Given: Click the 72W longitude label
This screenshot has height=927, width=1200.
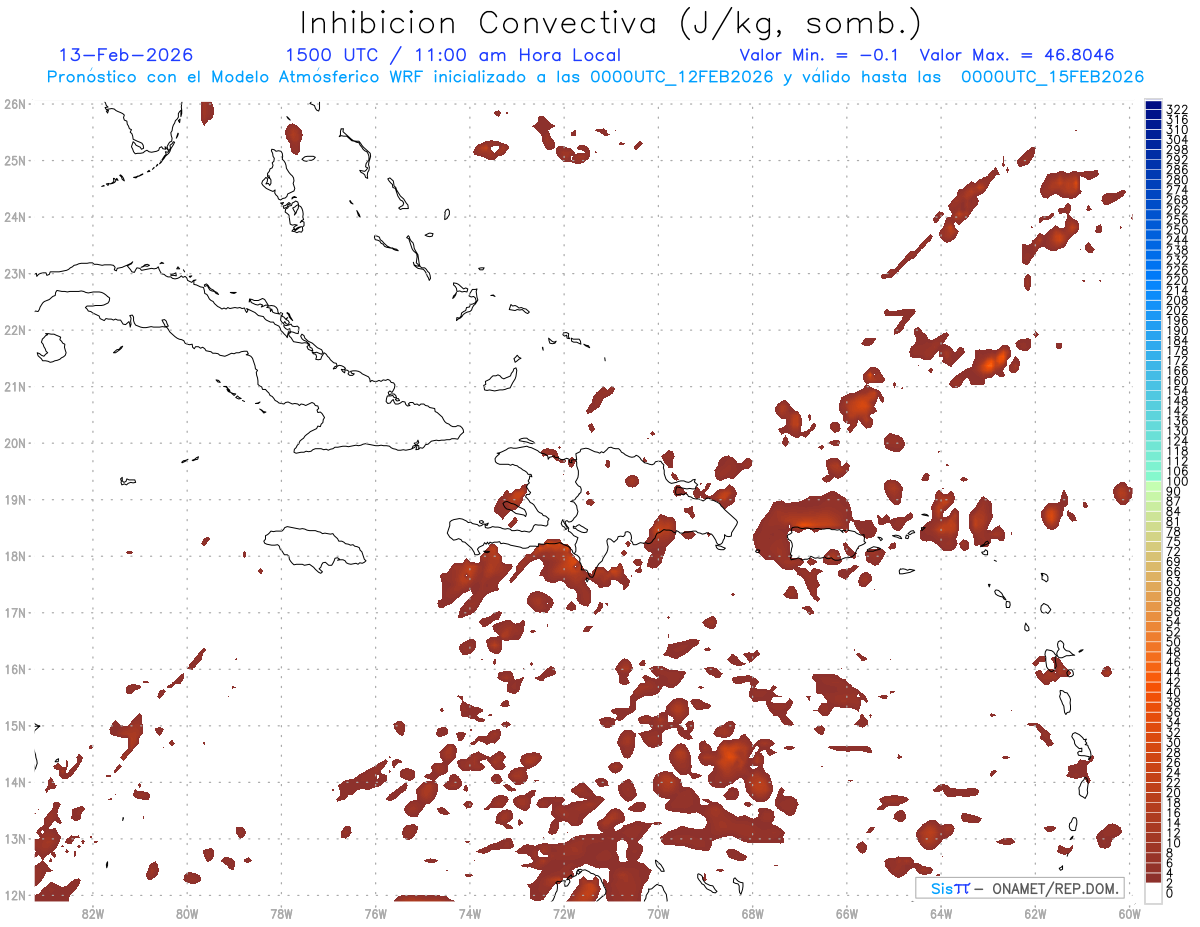Looking at the screenshot, I should point(564,913).
